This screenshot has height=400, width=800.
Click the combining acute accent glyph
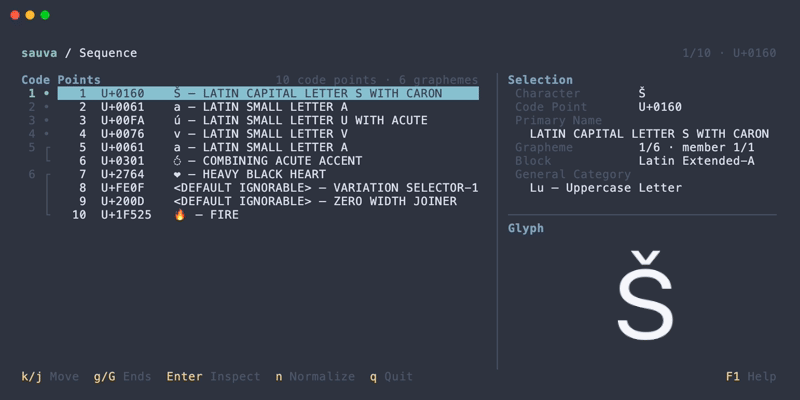point(177,161)
